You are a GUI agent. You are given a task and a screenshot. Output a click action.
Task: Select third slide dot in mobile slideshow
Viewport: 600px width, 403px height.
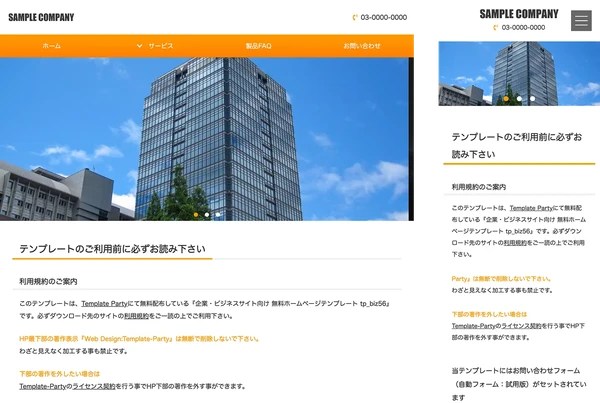pos(532,99)
